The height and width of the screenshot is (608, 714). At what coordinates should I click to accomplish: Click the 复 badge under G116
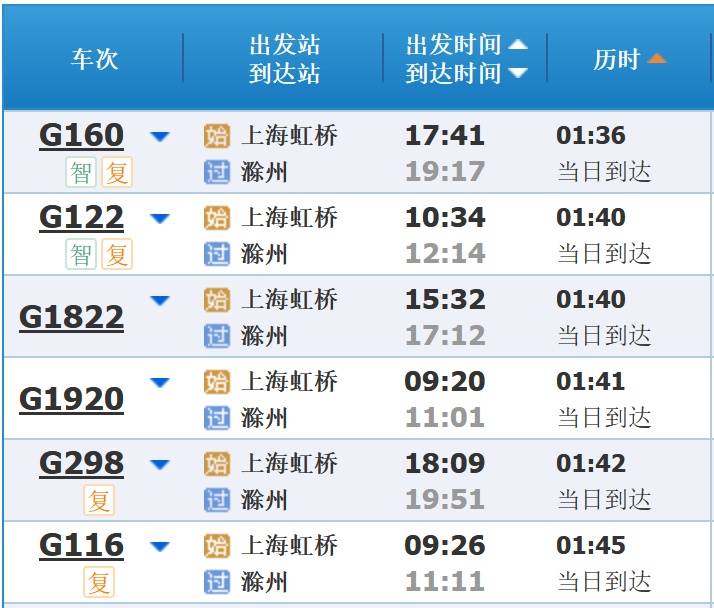coord(99,582)
